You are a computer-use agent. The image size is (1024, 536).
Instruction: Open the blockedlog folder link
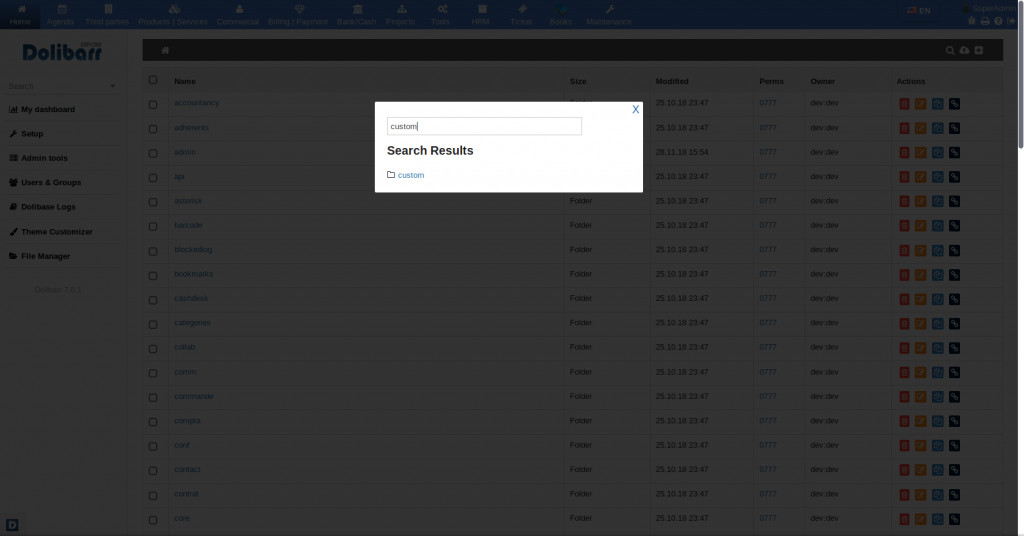pyautogui.click(x=193, y=249)
